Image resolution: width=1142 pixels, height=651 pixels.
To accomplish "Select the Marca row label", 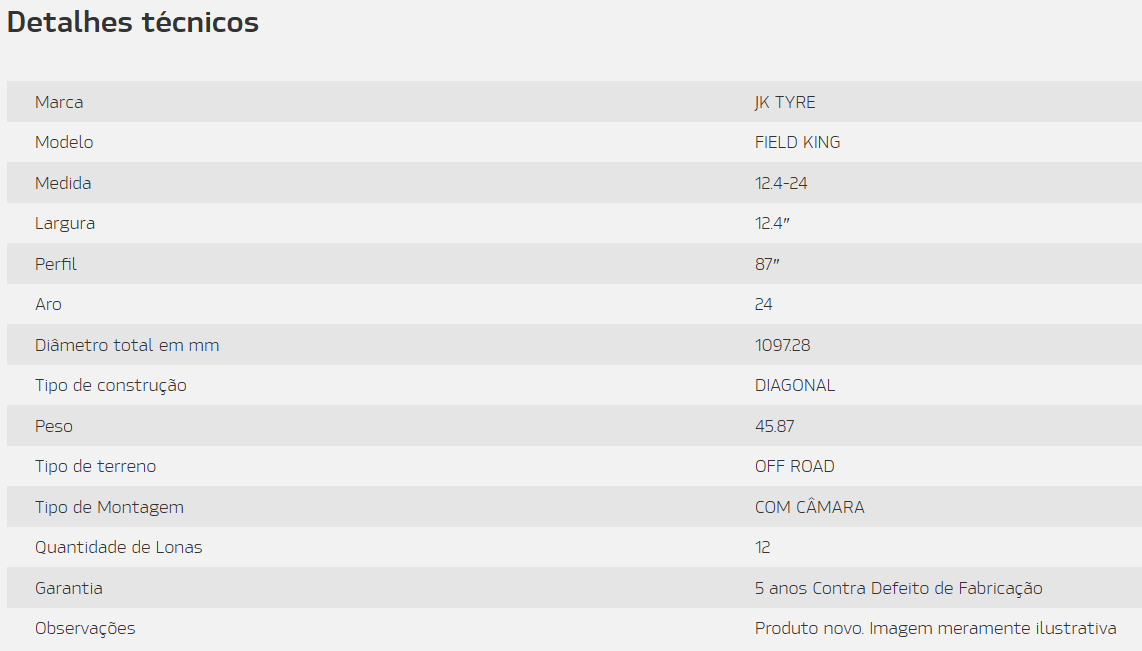I will point(59,102).
